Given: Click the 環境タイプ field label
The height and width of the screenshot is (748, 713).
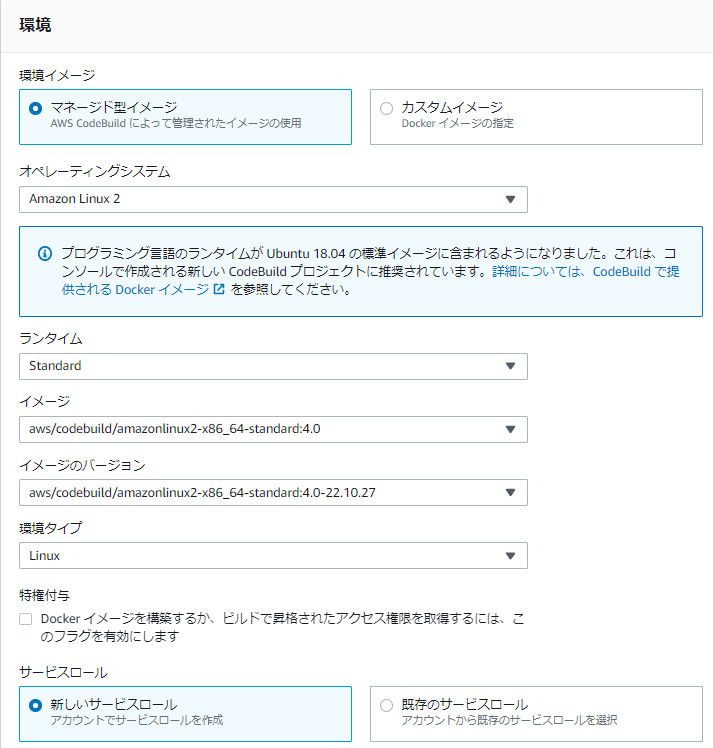Looking at the screenshot, I should click(x=51, y=528).
